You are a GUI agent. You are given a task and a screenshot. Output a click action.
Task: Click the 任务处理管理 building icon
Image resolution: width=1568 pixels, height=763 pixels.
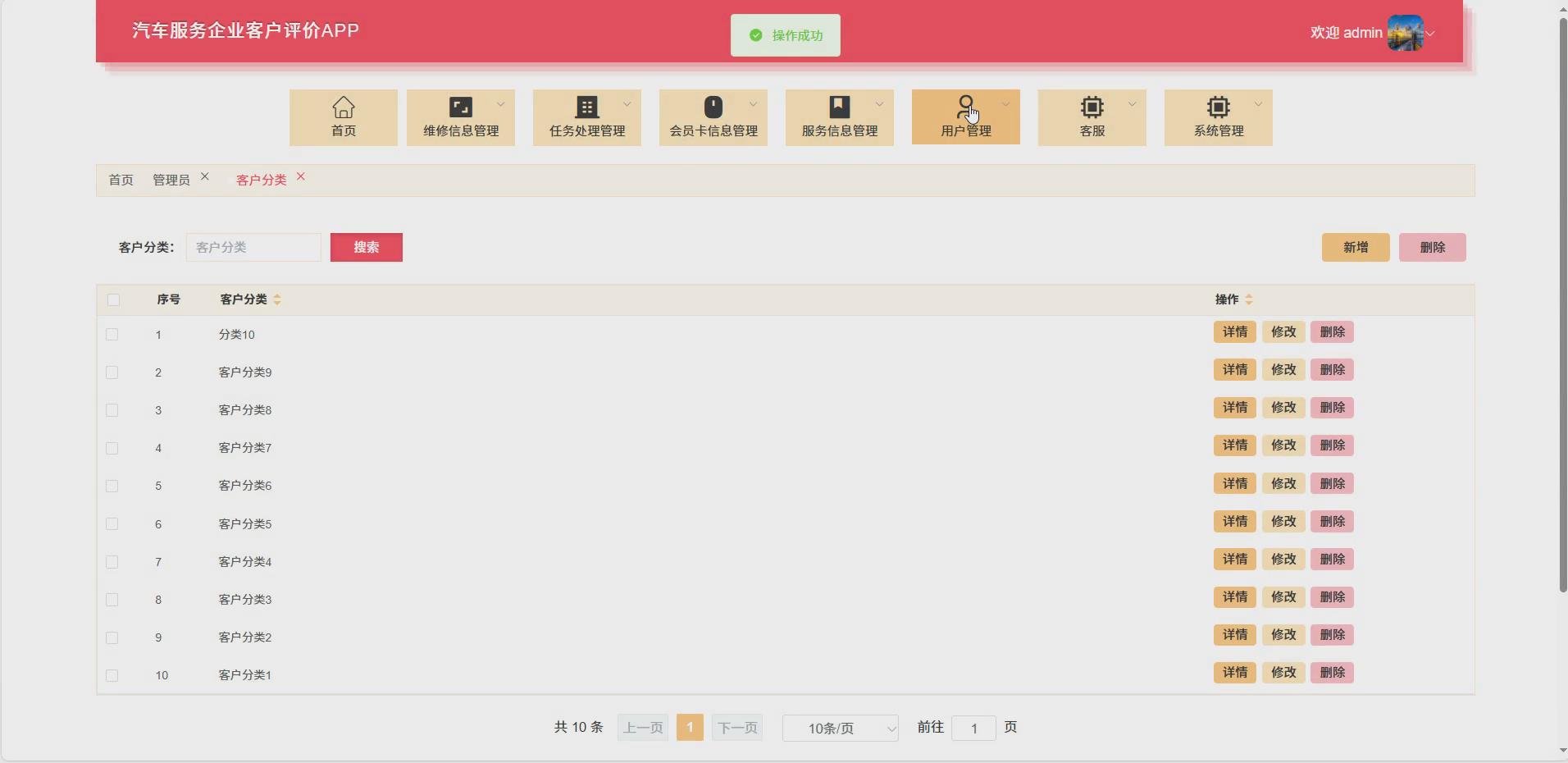click(586, 107)
